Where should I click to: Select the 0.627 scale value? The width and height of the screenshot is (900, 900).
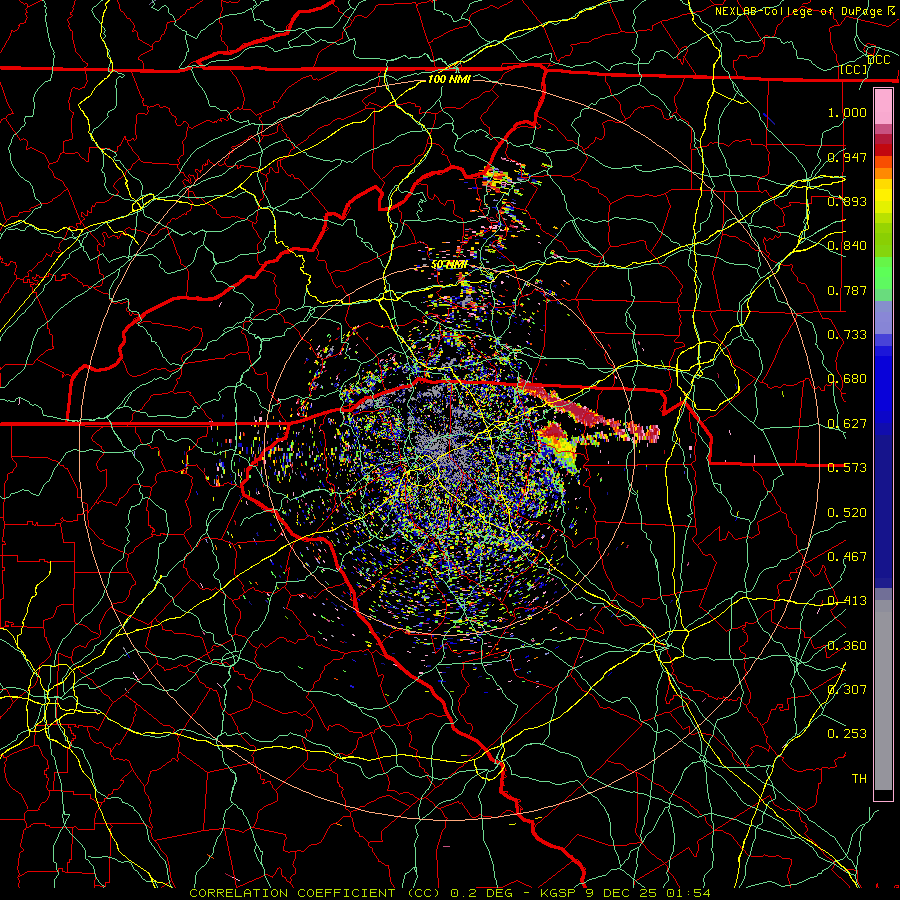click(x=847, y=423)
